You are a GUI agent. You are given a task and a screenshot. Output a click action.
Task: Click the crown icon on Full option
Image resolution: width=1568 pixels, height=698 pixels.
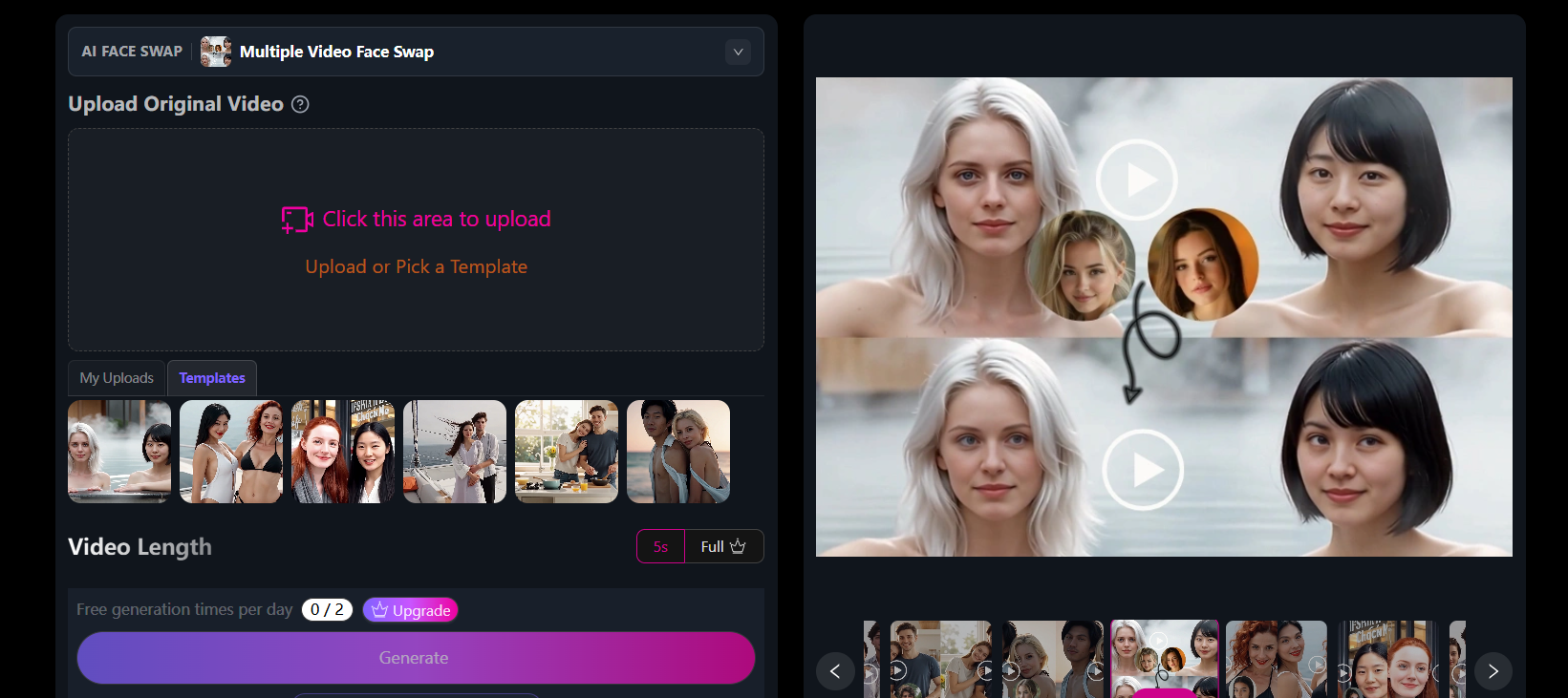click(x=738, y=546)
